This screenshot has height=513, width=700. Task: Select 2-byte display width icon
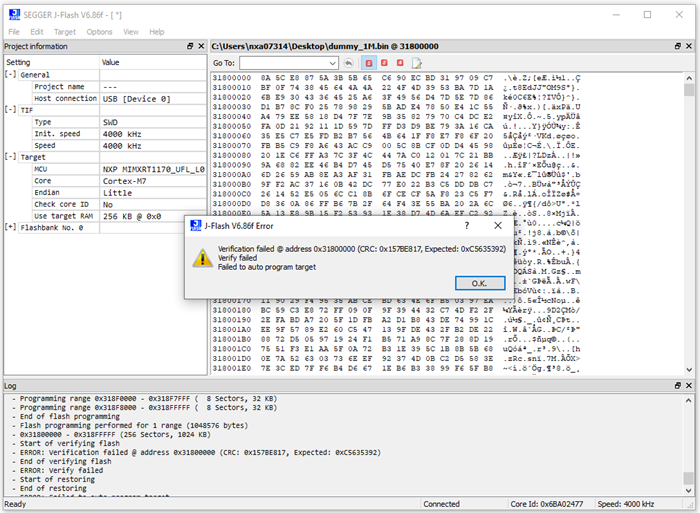pyautogui.click(x=384, y=63)
